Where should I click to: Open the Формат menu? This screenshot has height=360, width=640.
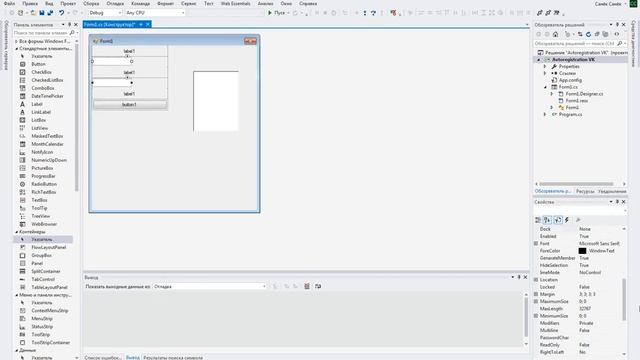click(x=165, y=3)
